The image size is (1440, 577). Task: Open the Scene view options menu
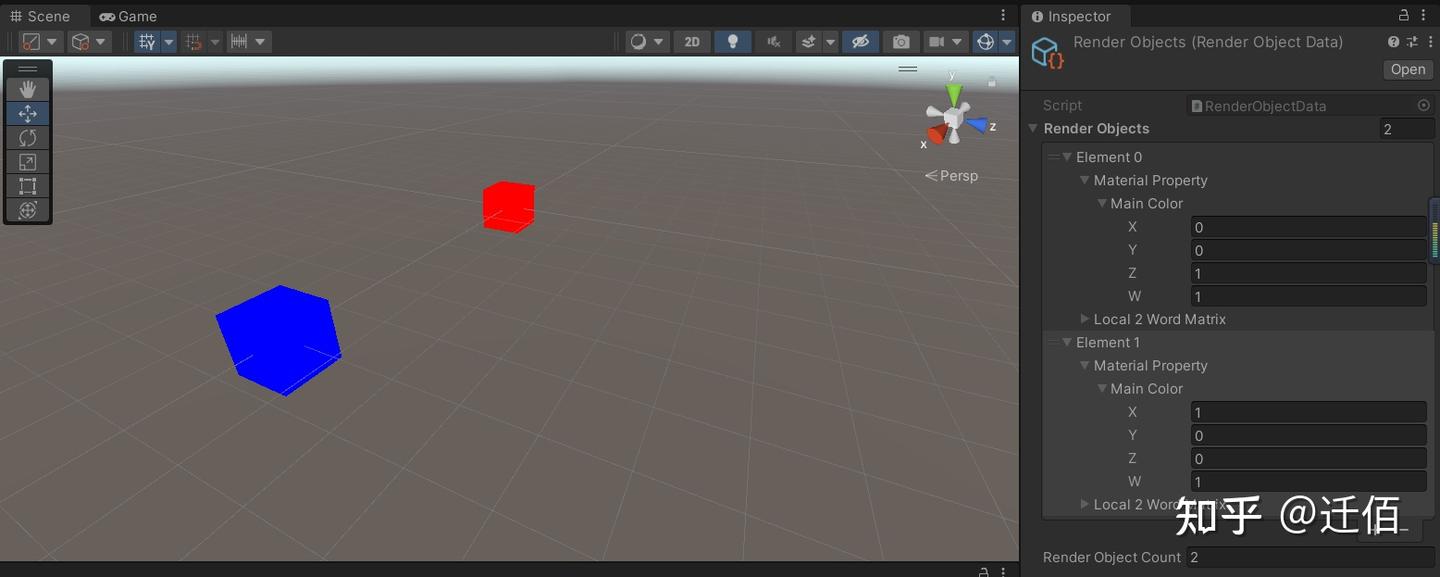click(x=1003, y=14)
